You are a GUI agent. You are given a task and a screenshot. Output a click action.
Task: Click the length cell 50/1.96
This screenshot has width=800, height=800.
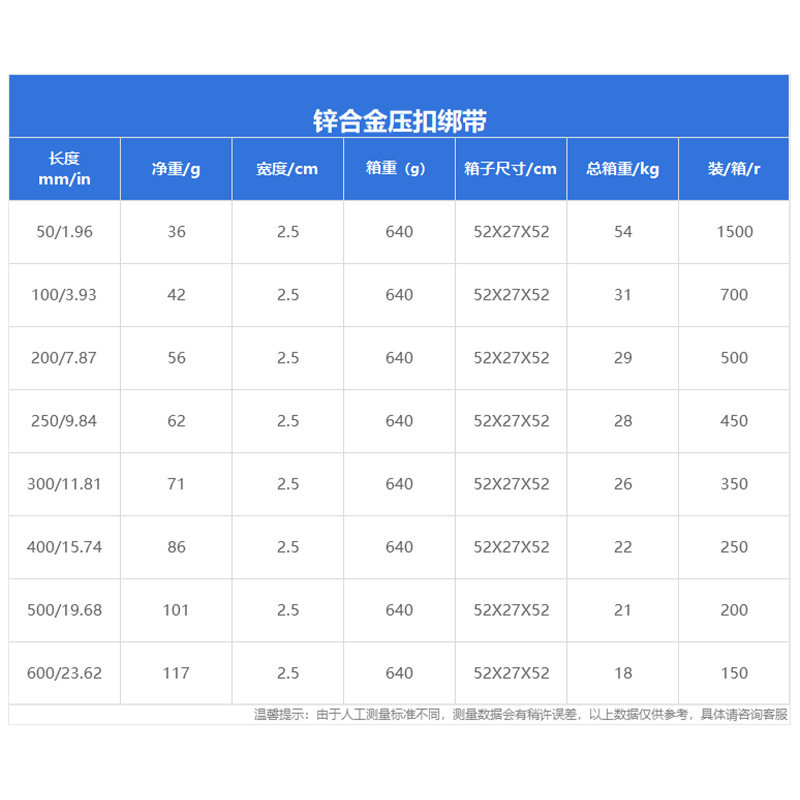(64, 232)
